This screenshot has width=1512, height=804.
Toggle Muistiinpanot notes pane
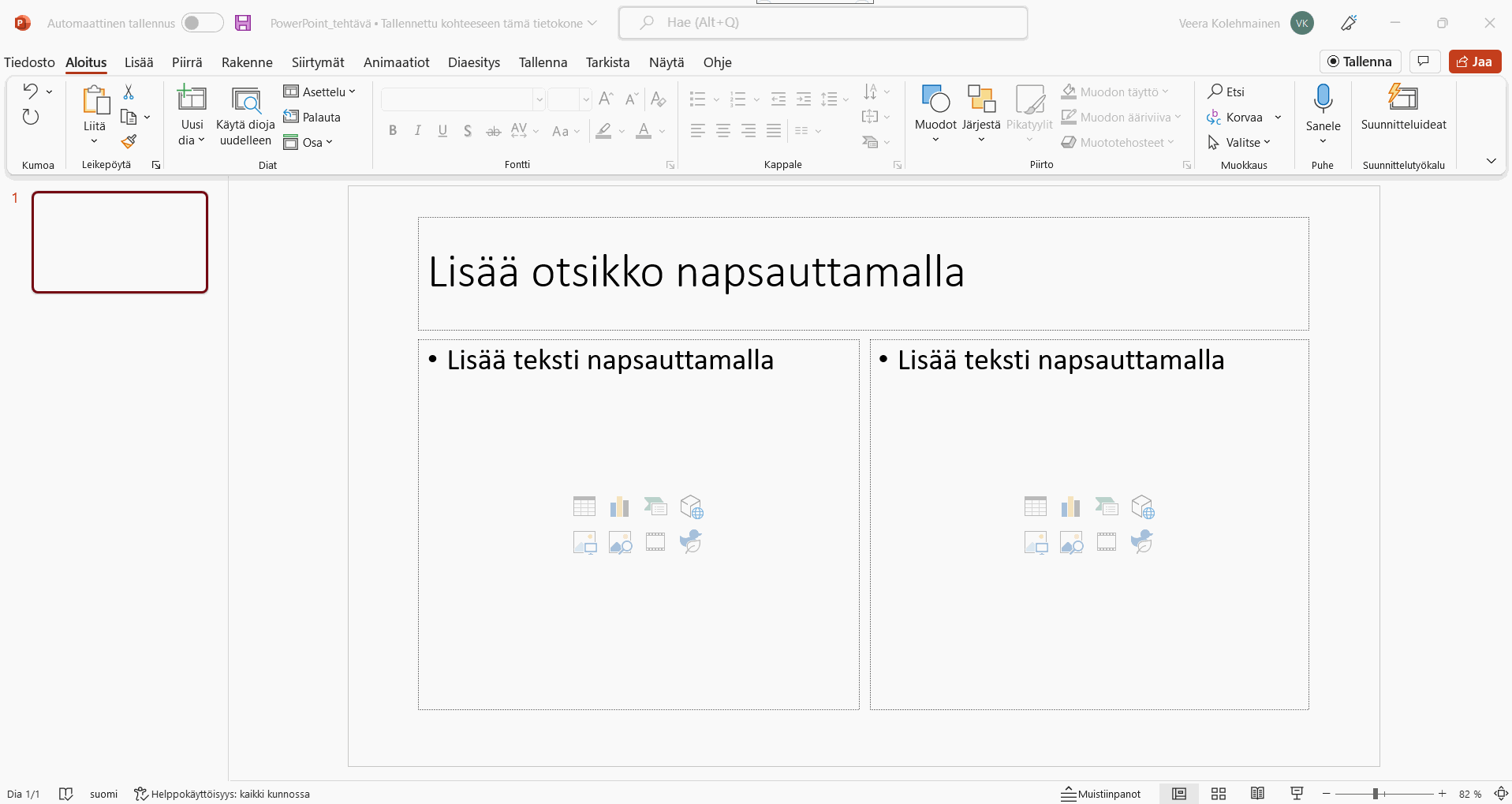pyautogui.click(x=1101, y=794)
